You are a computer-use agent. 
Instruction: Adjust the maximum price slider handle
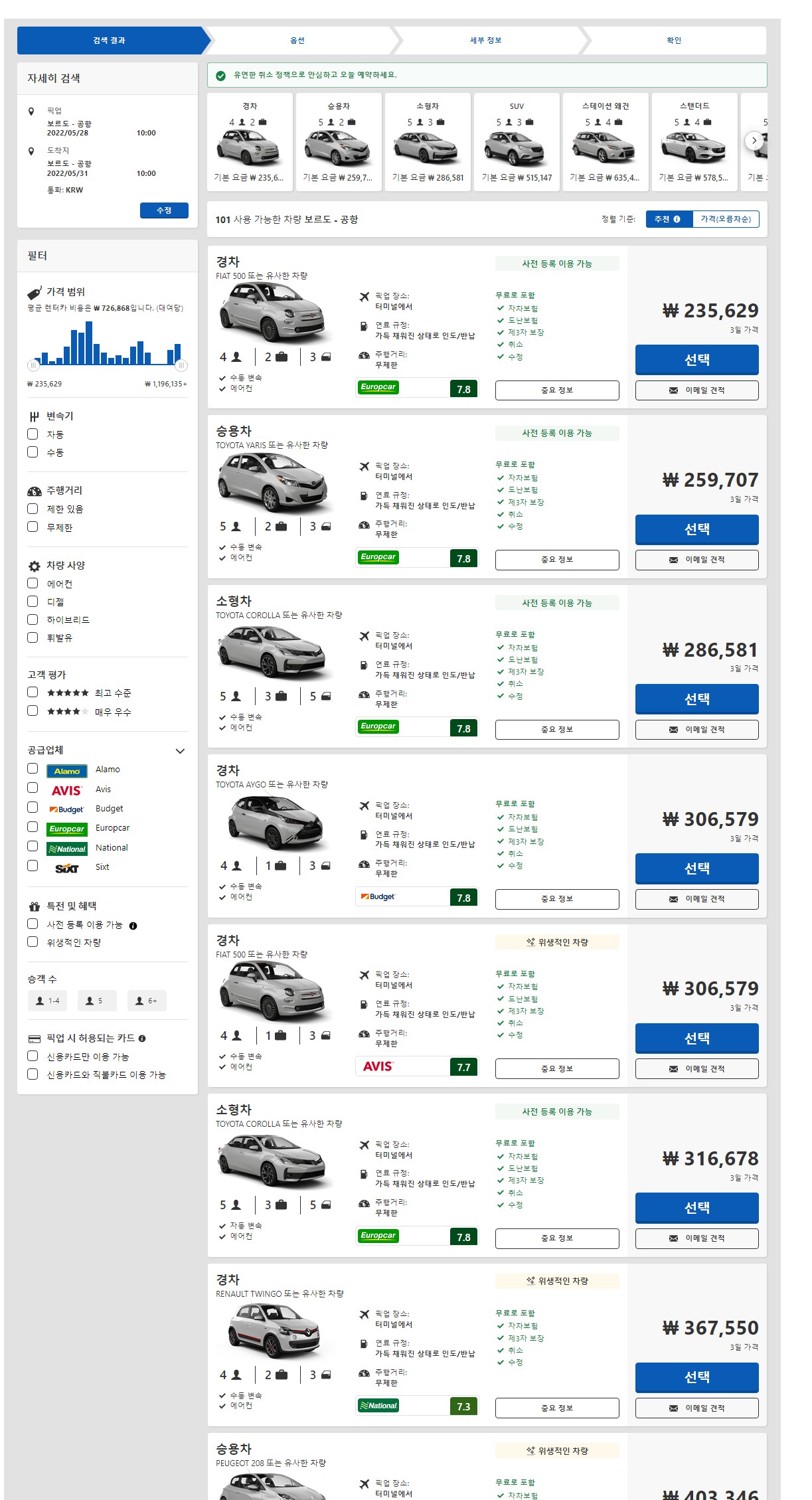pos(181,365)
